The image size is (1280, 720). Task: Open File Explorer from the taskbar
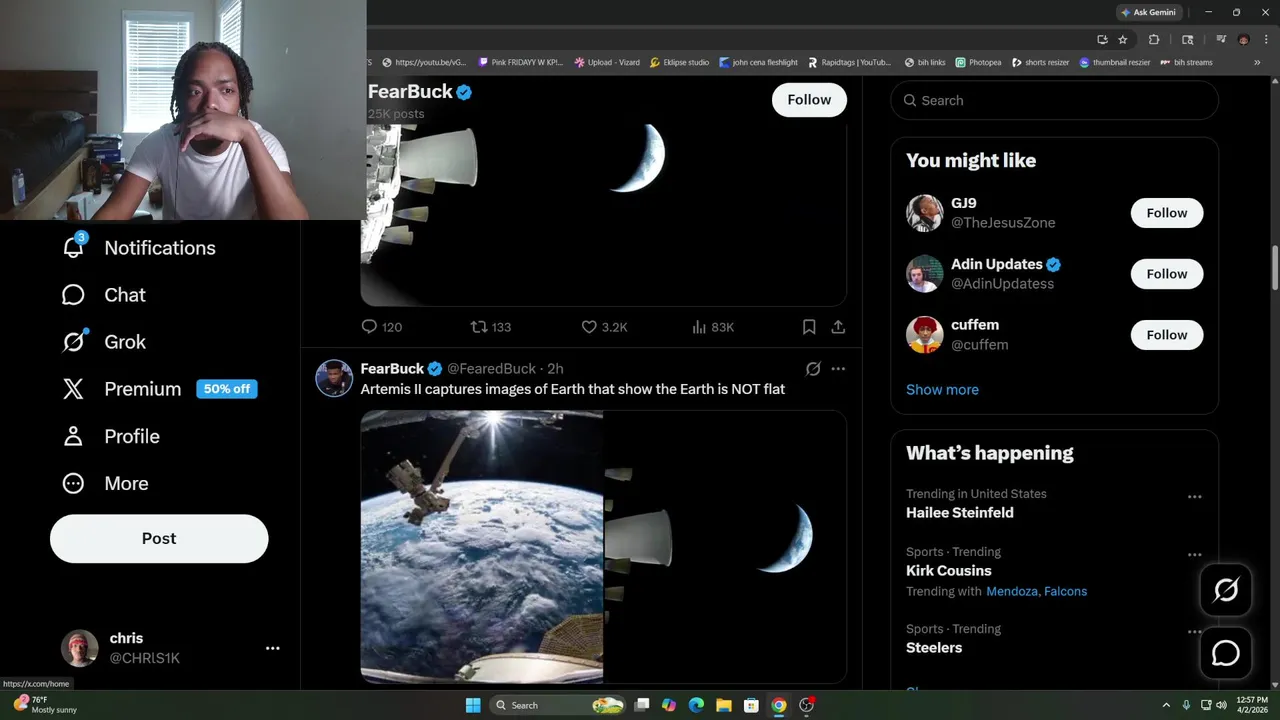723,705
